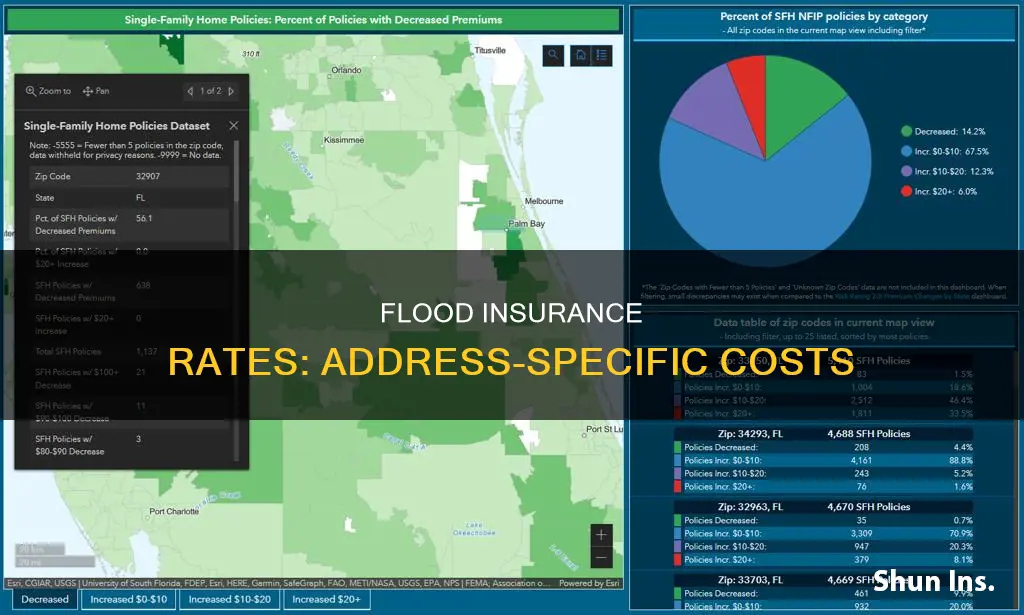Go to next popup feature

[231, 91]
